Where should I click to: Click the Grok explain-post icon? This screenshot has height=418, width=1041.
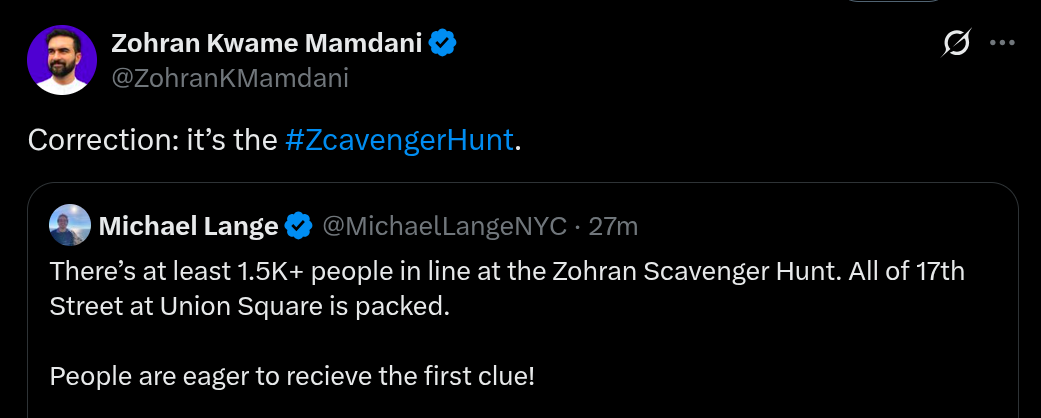956,43
